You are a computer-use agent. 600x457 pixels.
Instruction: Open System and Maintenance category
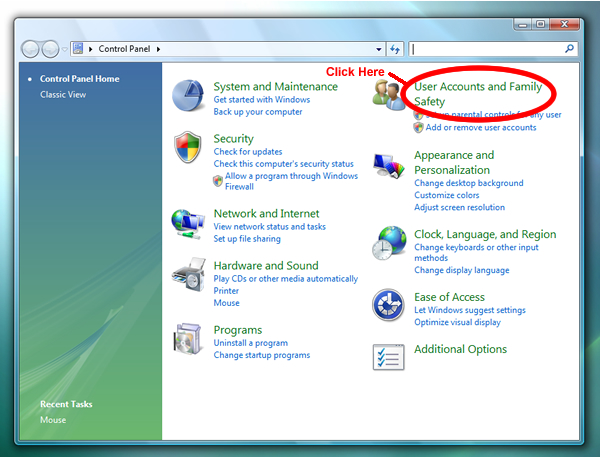276,87
